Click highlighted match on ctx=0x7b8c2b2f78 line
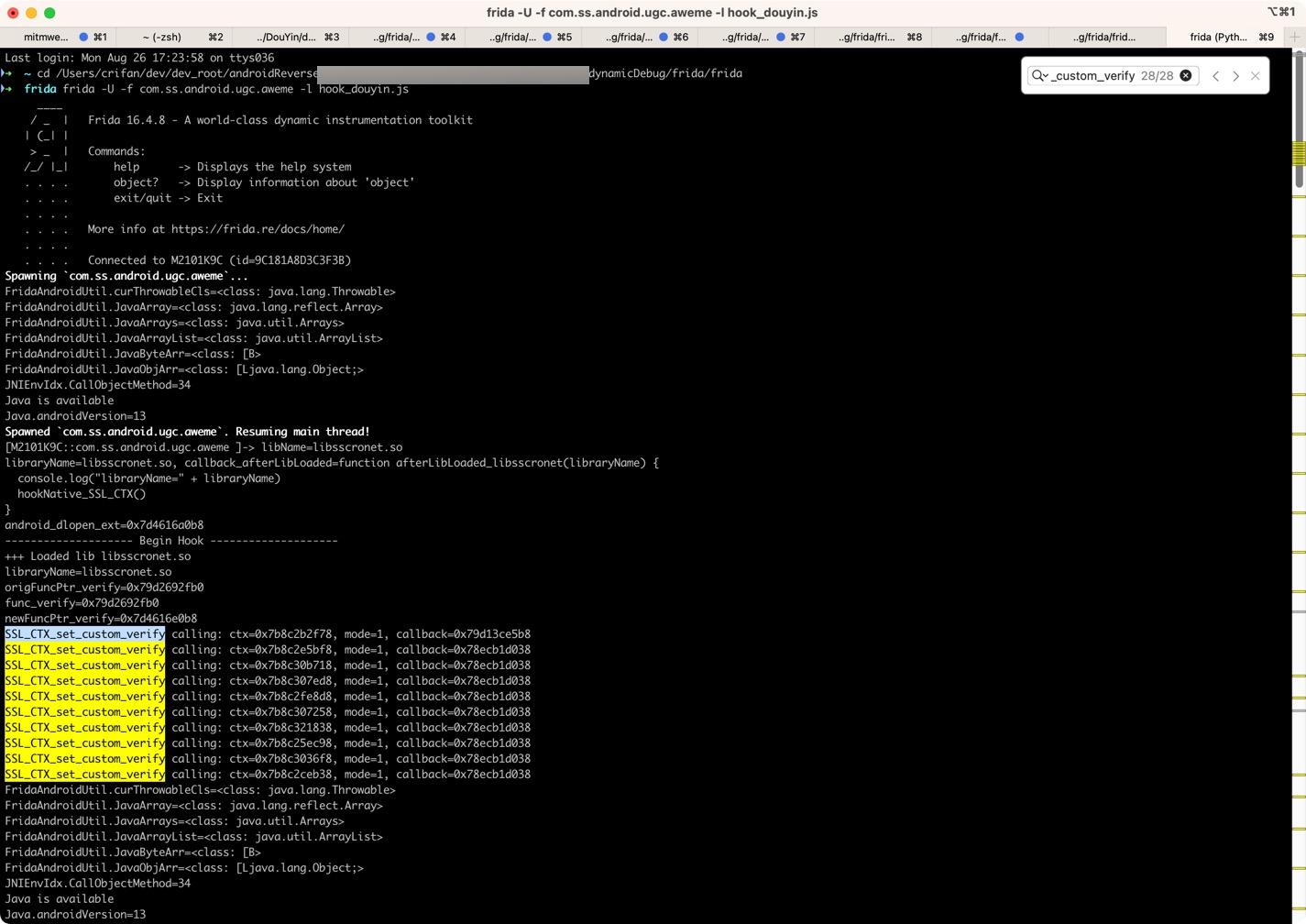The image size is (1306, 924). tap(84, 634)
